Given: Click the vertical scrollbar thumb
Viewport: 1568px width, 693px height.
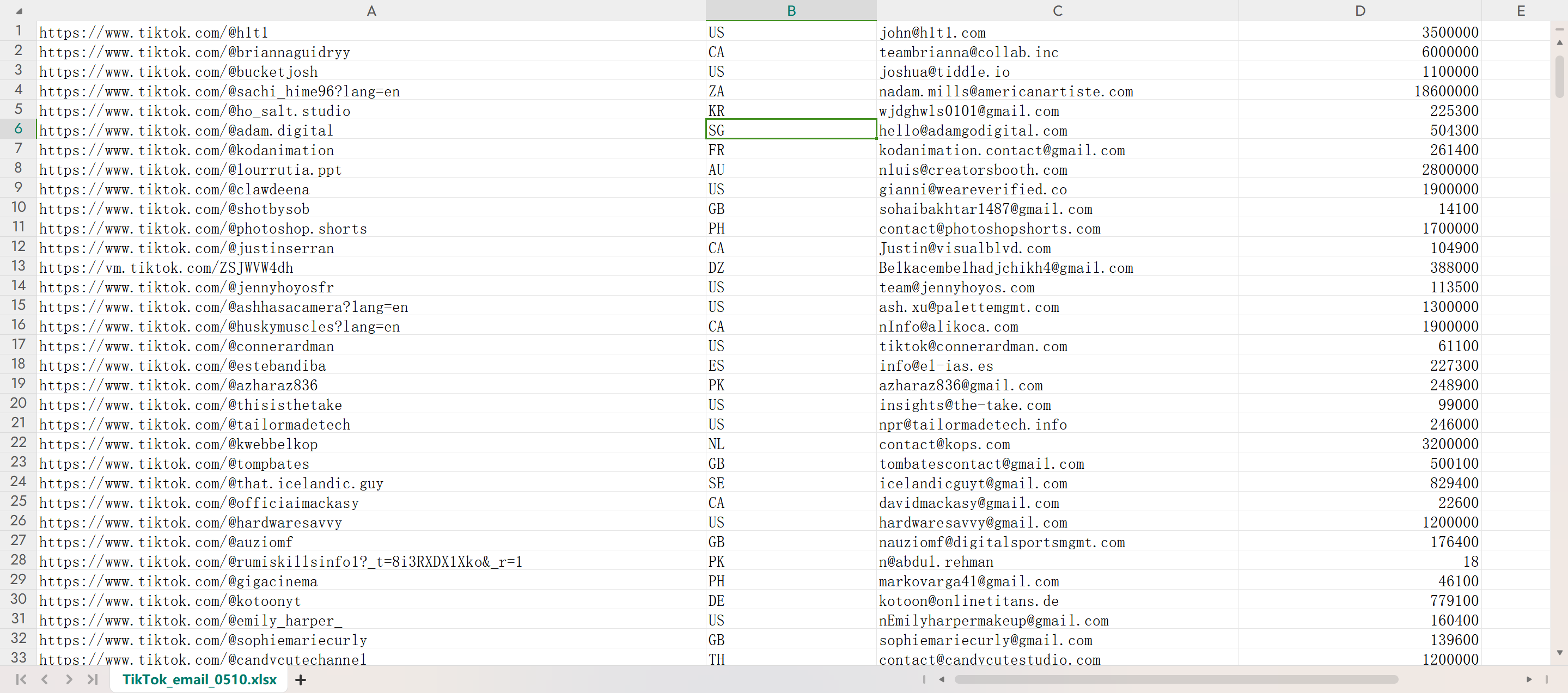Looking at the screenshot, I should coord(1559,76).
